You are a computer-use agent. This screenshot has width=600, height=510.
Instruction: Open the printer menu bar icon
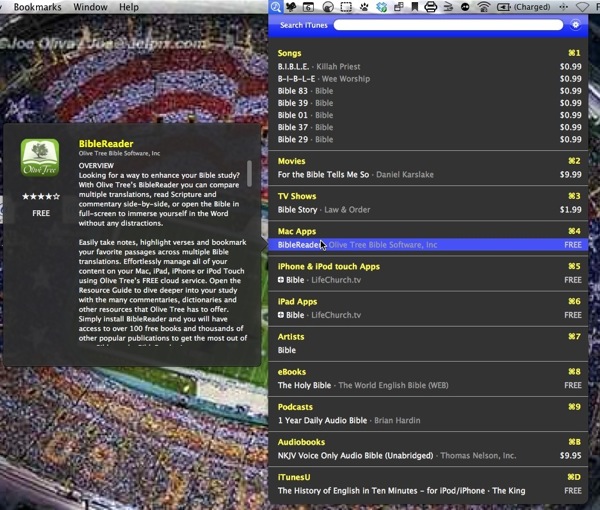tap(430, 7)
